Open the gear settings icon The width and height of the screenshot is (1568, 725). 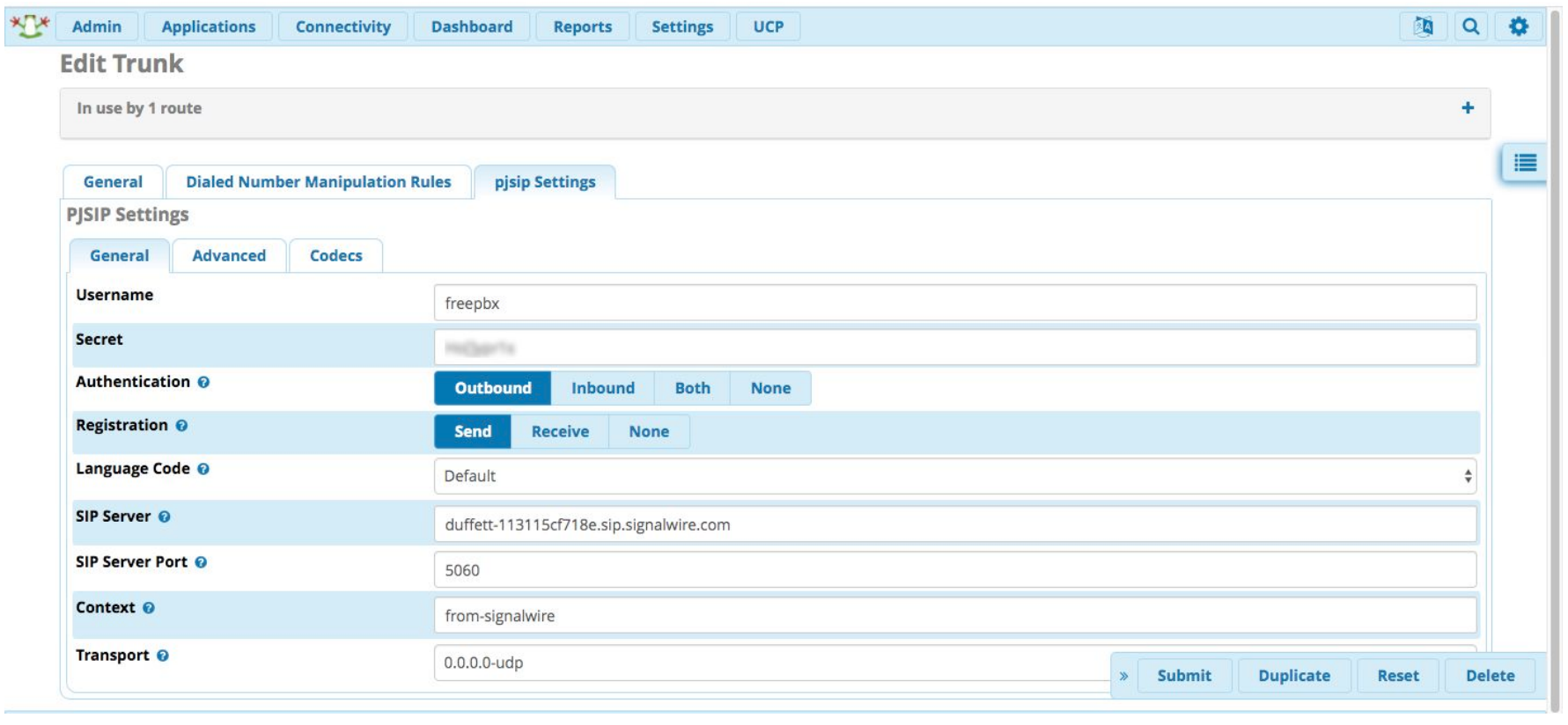click(1518, 26)
